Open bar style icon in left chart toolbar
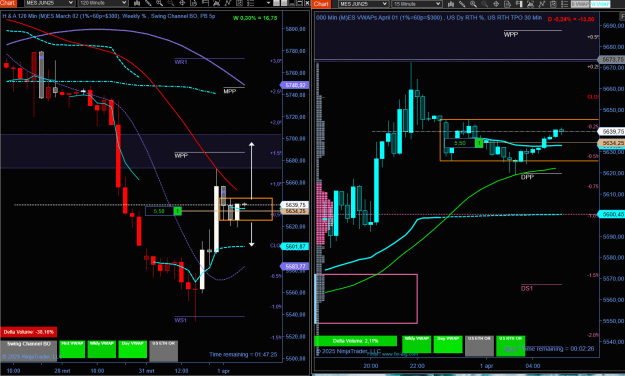Screen dimensions: 625x376 click(x=137, y=3)
